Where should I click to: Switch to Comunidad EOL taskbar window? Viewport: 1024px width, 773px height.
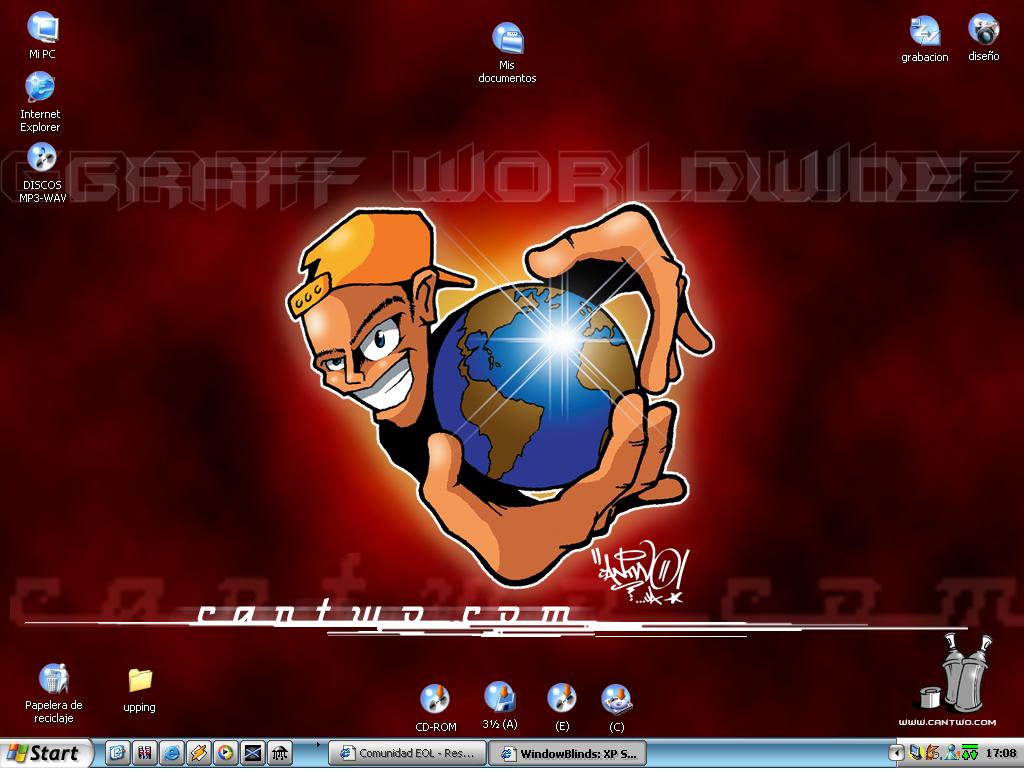[408, 753]
